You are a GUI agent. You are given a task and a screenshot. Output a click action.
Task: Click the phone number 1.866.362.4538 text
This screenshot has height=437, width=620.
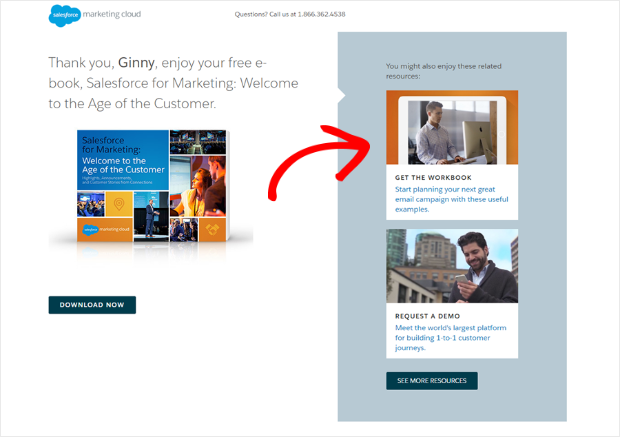click(321, 14)
